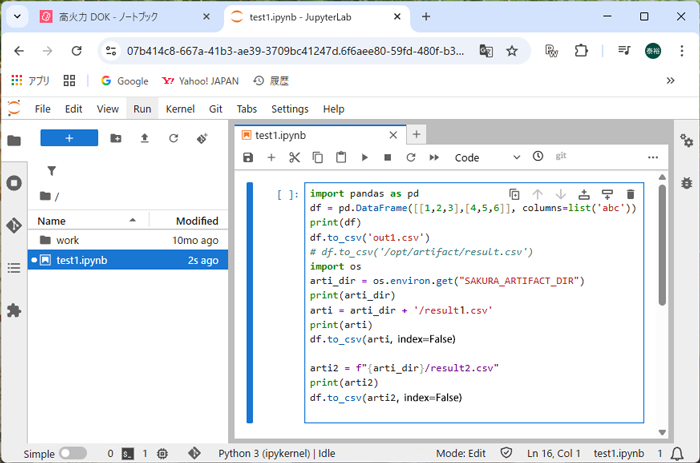Click the Cut cell scissors icon
The width and height of the screenshot is (700, 463).
coord(294,157)
